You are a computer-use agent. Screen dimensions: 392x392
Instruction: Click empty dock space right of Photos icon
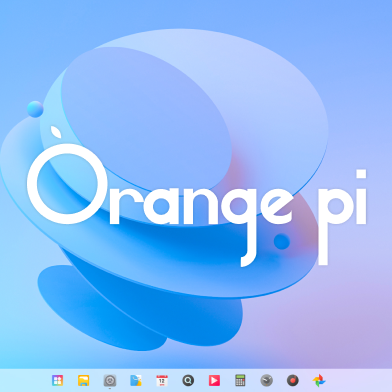(359, 380)
